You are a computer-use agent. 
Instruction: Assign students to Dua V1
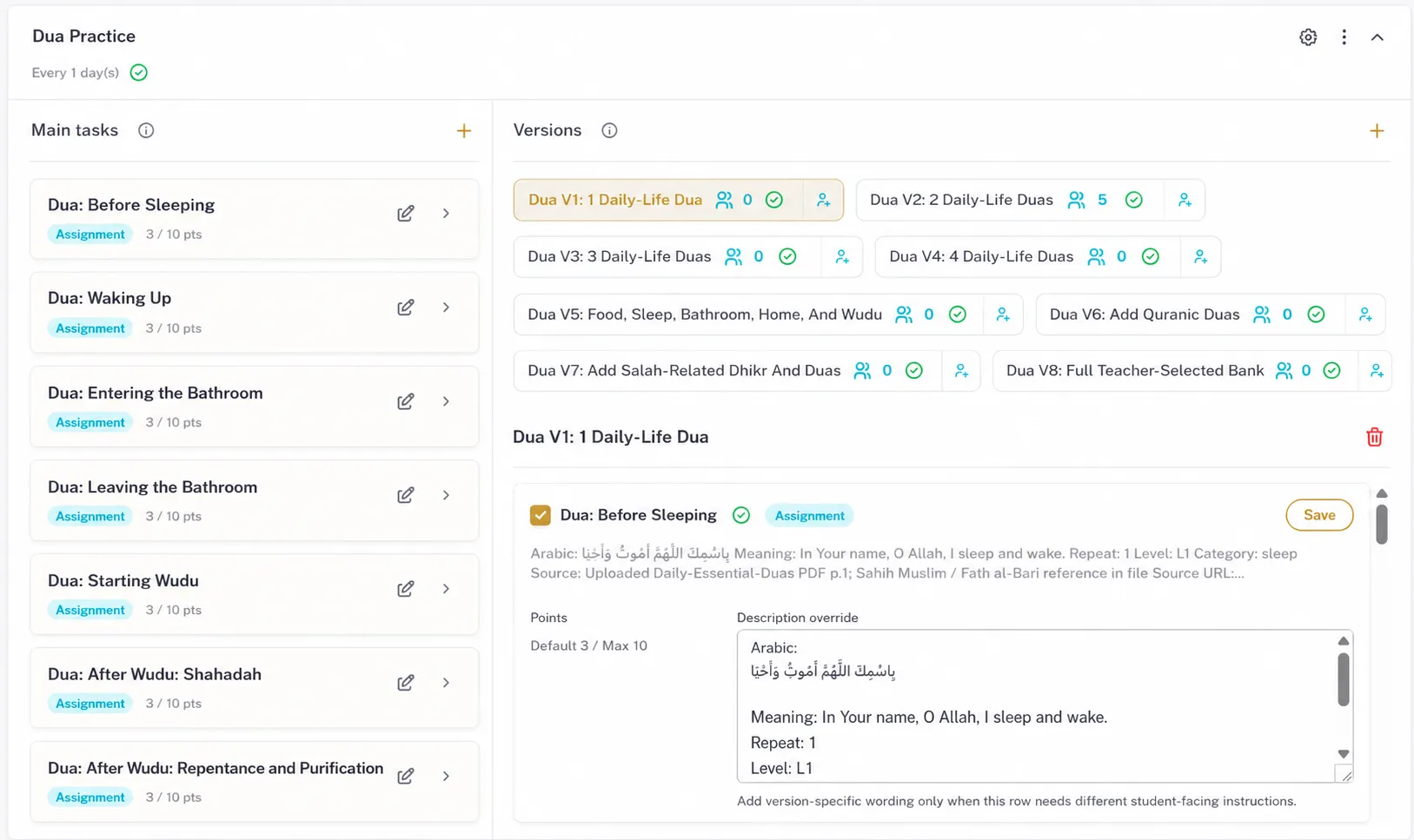[823, 200]
